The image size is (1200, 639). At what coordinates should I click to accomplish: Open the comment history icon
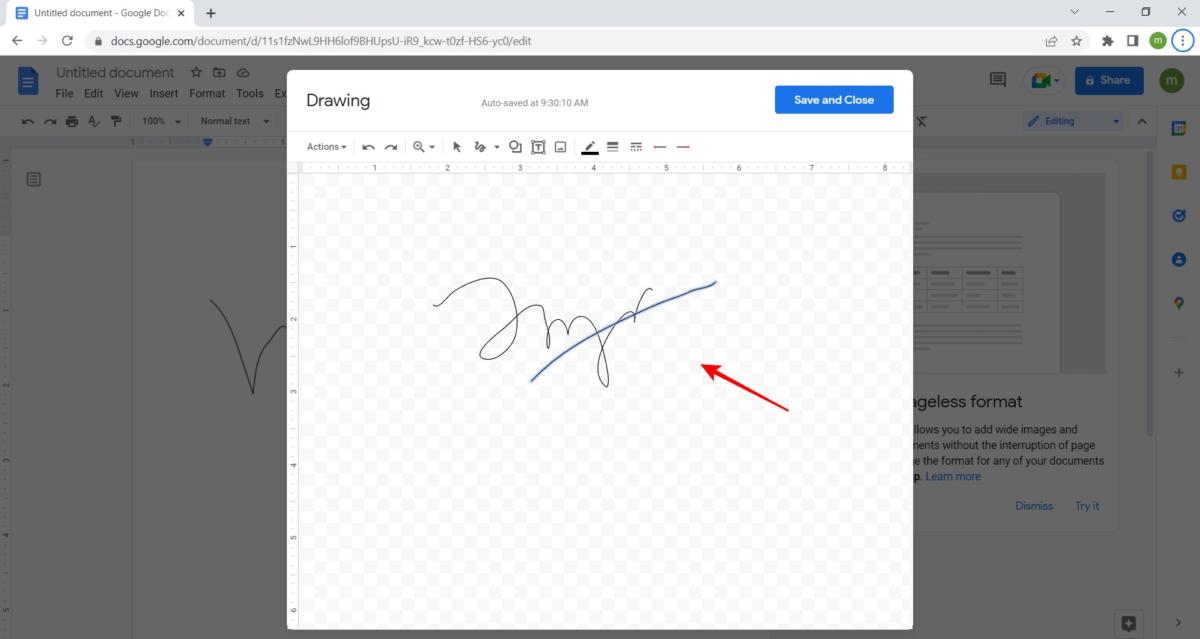(x=997, y=80)
